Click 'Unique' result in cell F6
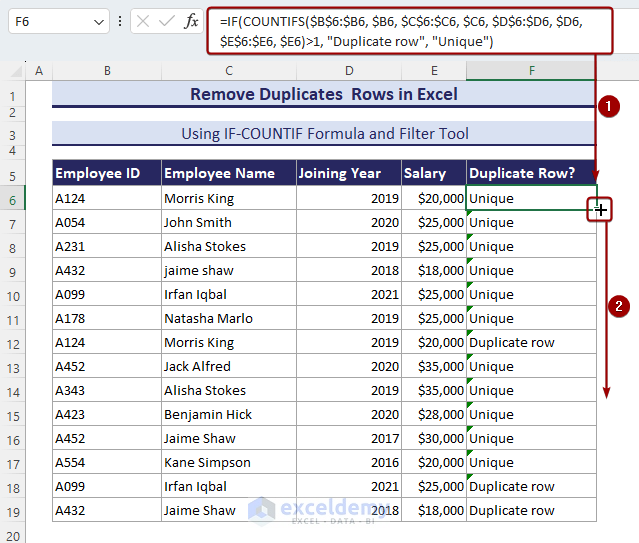Screen dimensions: 639x543 click(531, 199)
